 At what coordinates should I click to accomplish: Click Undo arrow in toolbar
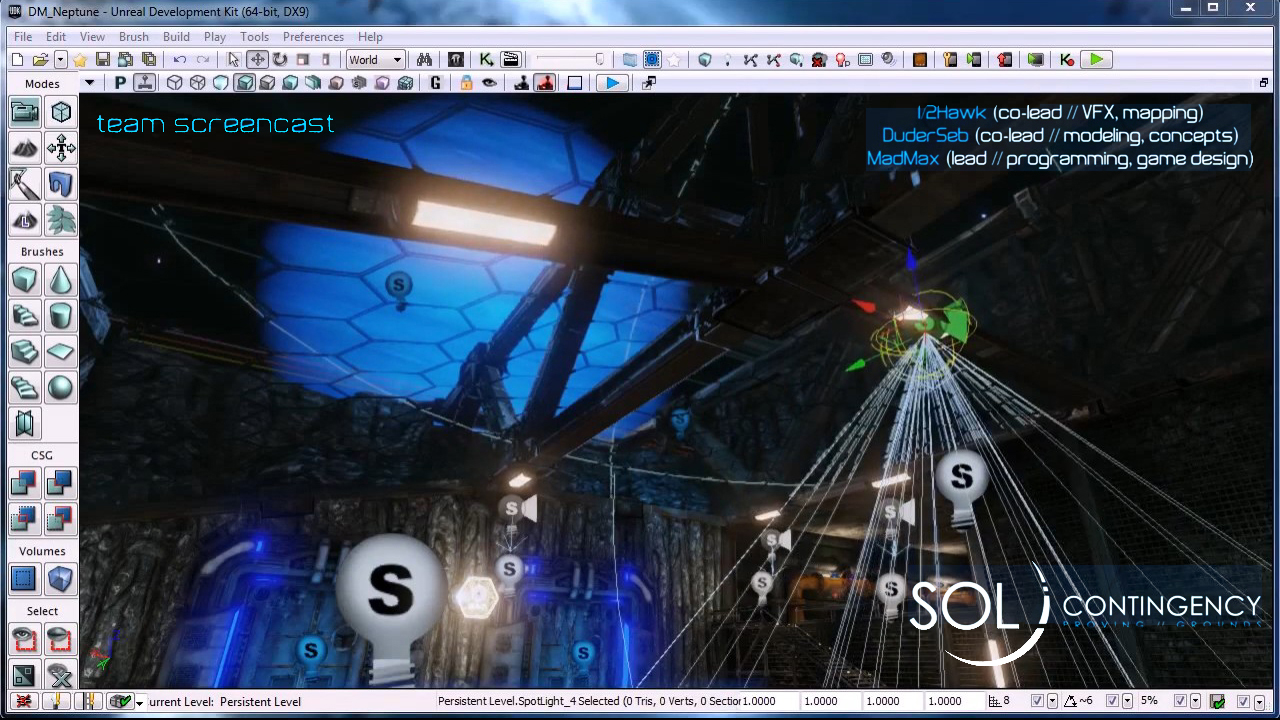point(180,60)
